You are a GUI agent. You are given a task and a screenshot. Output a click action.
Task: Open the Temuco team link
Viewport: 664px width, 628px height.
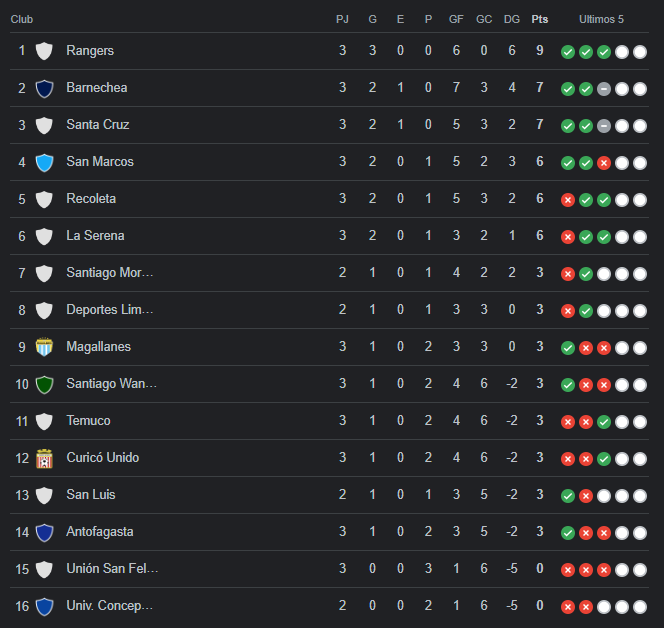(89, 421)
